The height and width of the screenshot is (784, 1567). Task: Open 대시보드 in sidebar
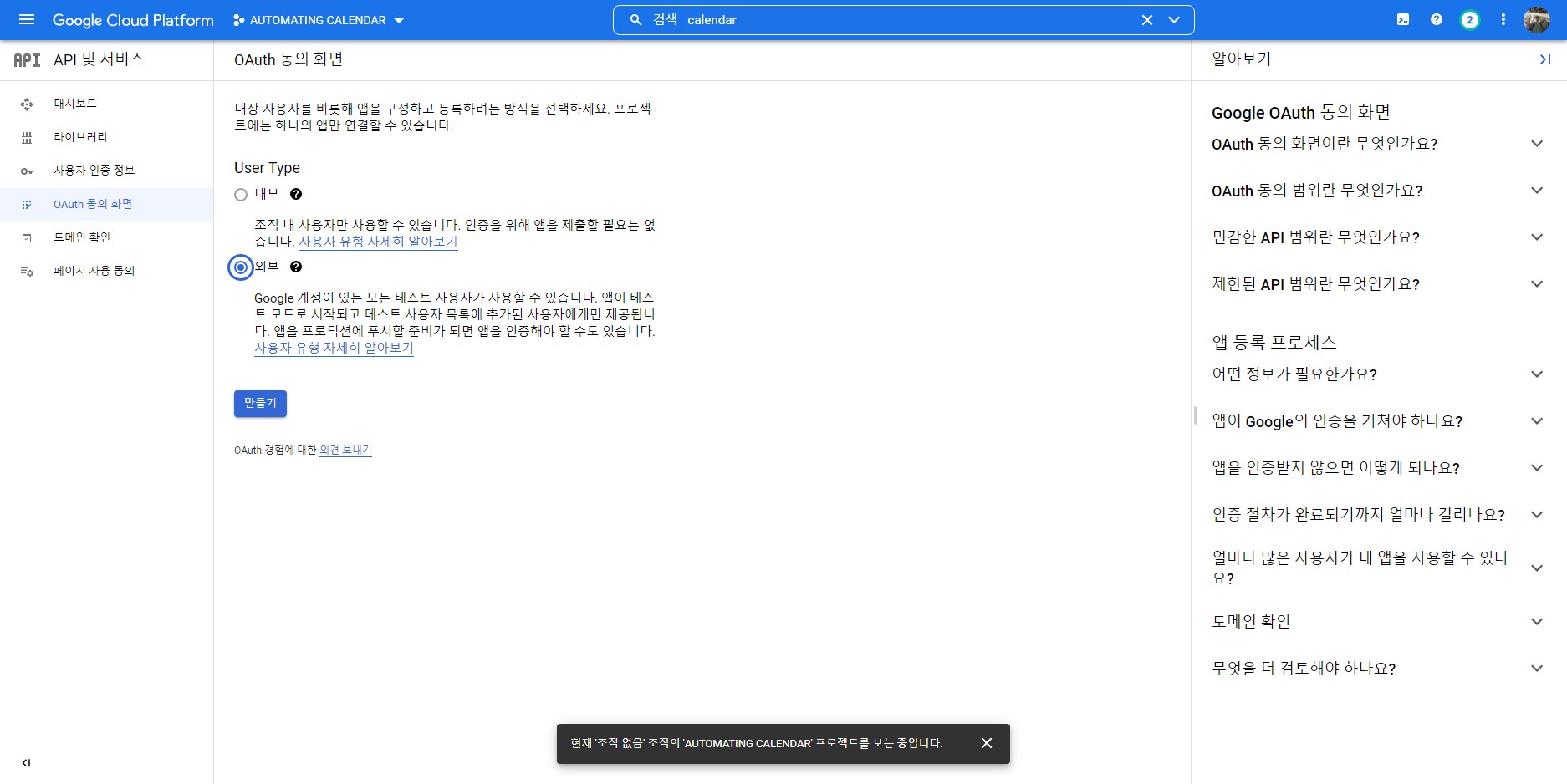click(x=106, y=104)
